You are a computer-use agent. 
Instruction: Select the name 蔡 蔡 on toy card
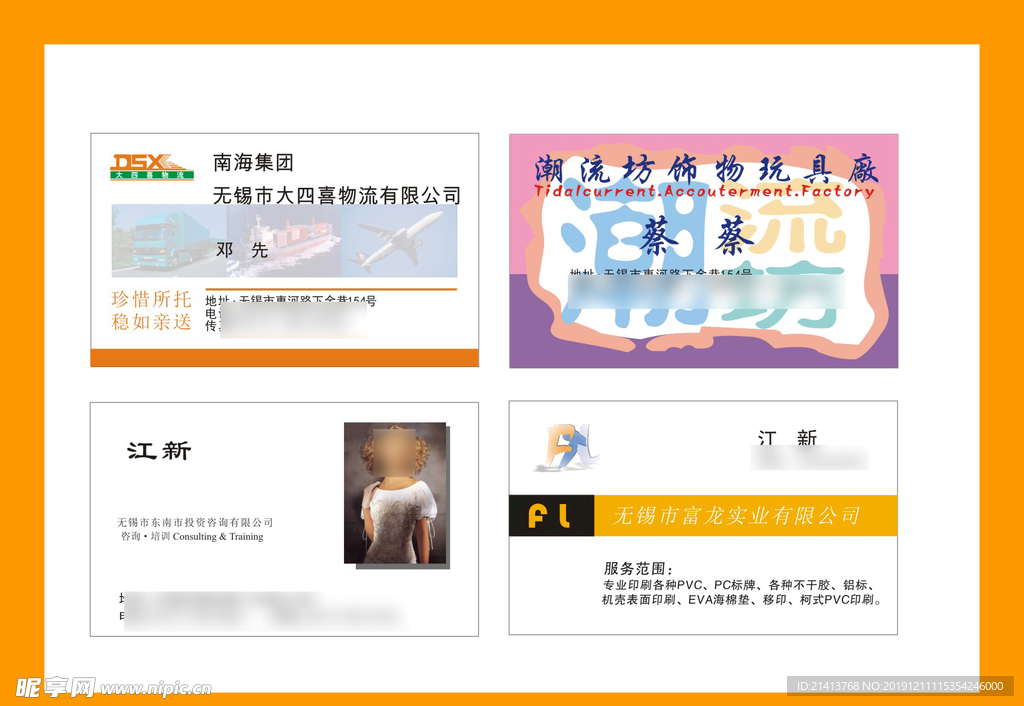click(x=697, y=236)
